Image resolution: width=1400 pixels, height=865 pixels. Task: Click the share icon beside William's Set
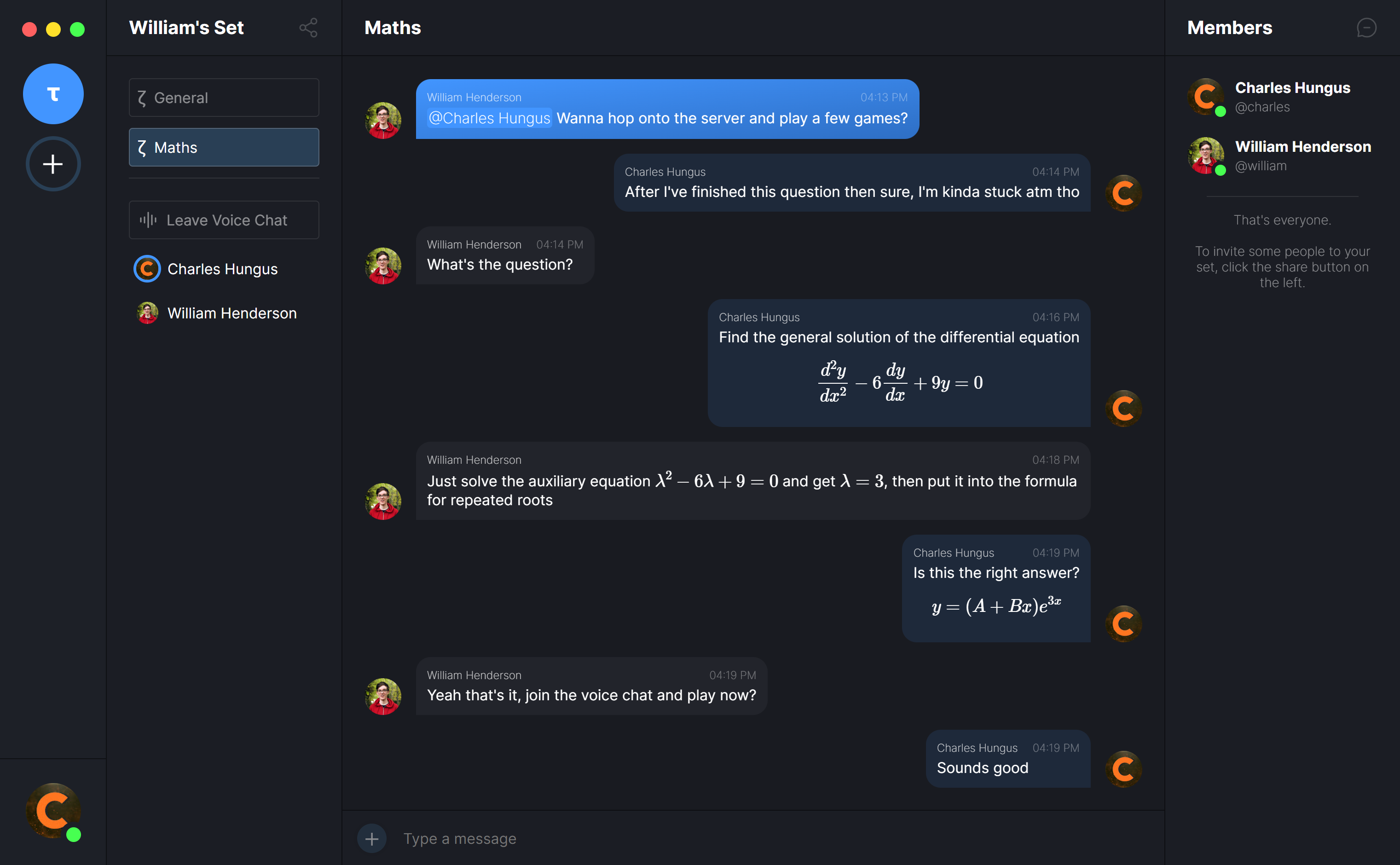click(308, 28)
